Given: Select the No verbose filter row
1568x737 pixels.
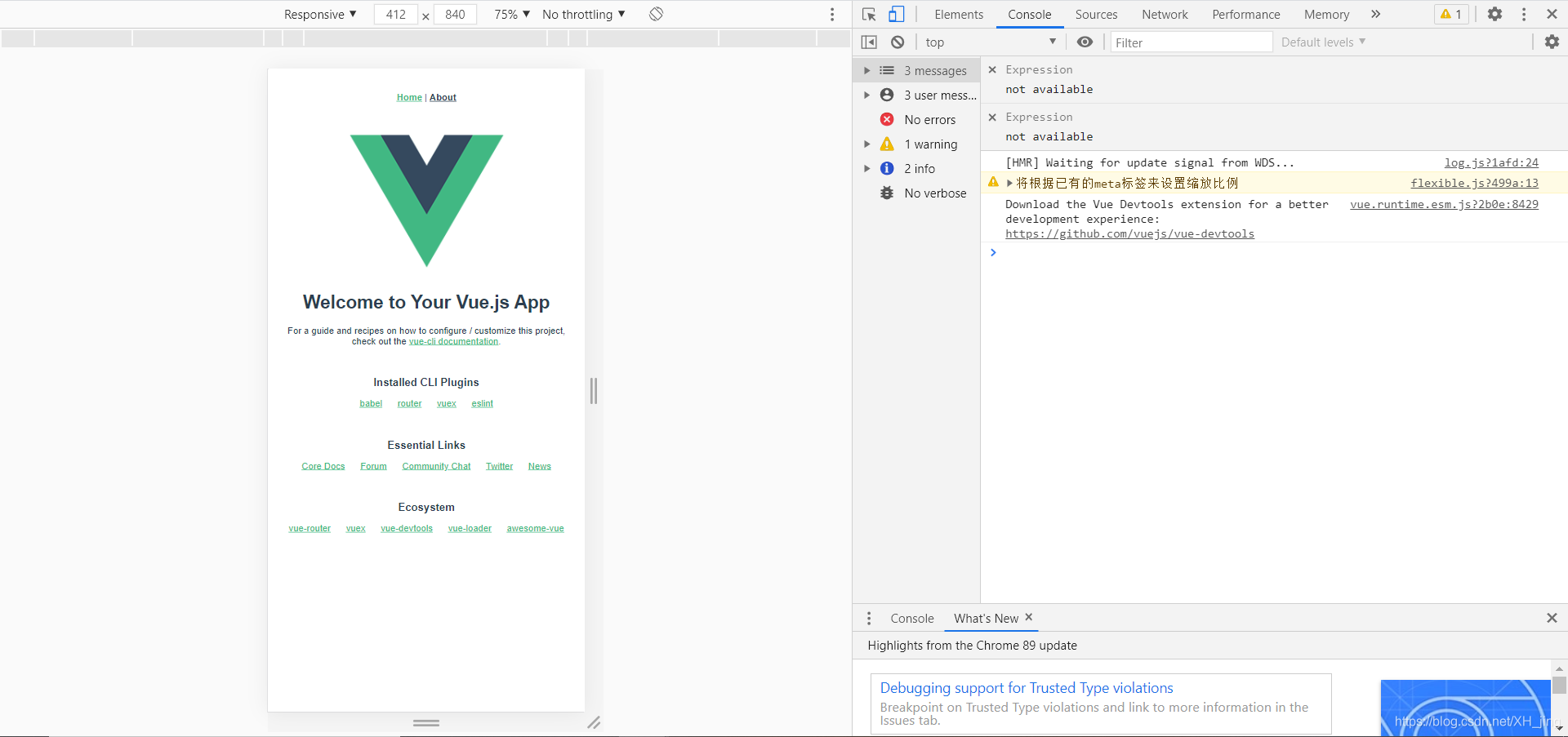Looking at the screenshot, I should [x=916, y=193].
